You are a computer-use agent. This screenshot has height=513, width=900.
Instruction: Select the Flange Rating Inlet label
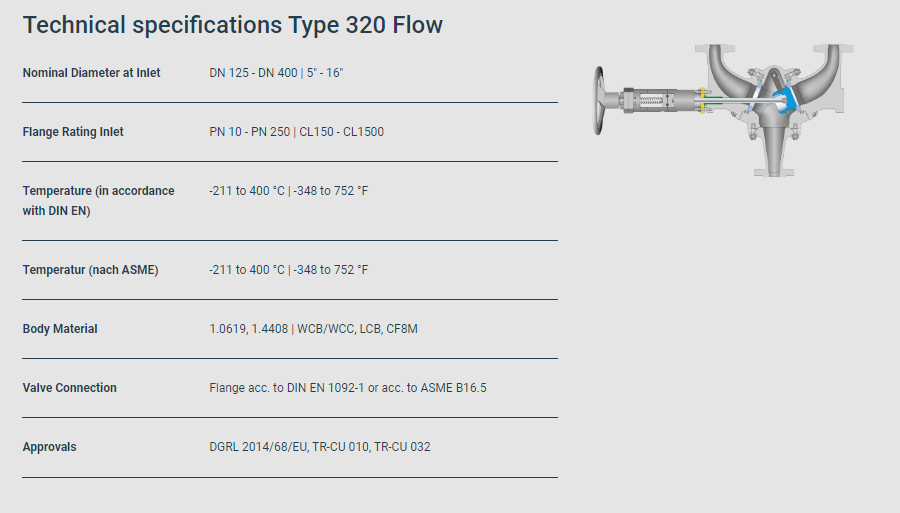(x=73, y=132)
